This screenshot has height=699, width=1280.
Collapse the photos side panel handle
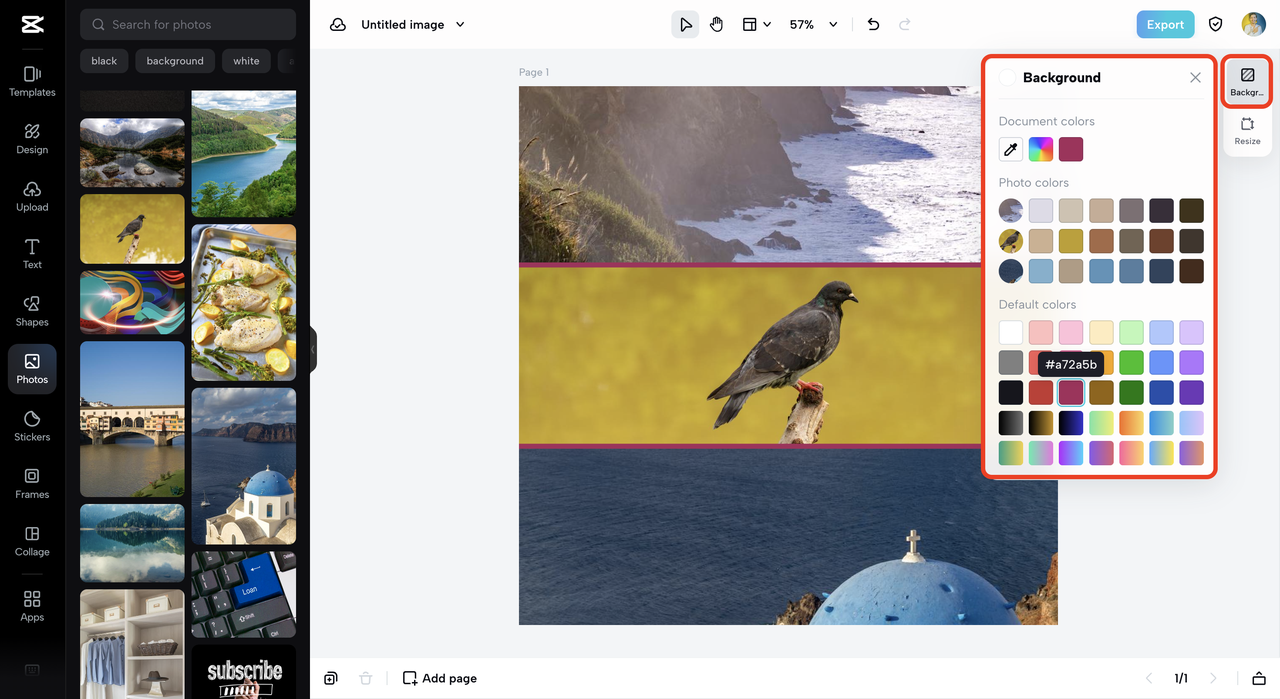(313, 349)
